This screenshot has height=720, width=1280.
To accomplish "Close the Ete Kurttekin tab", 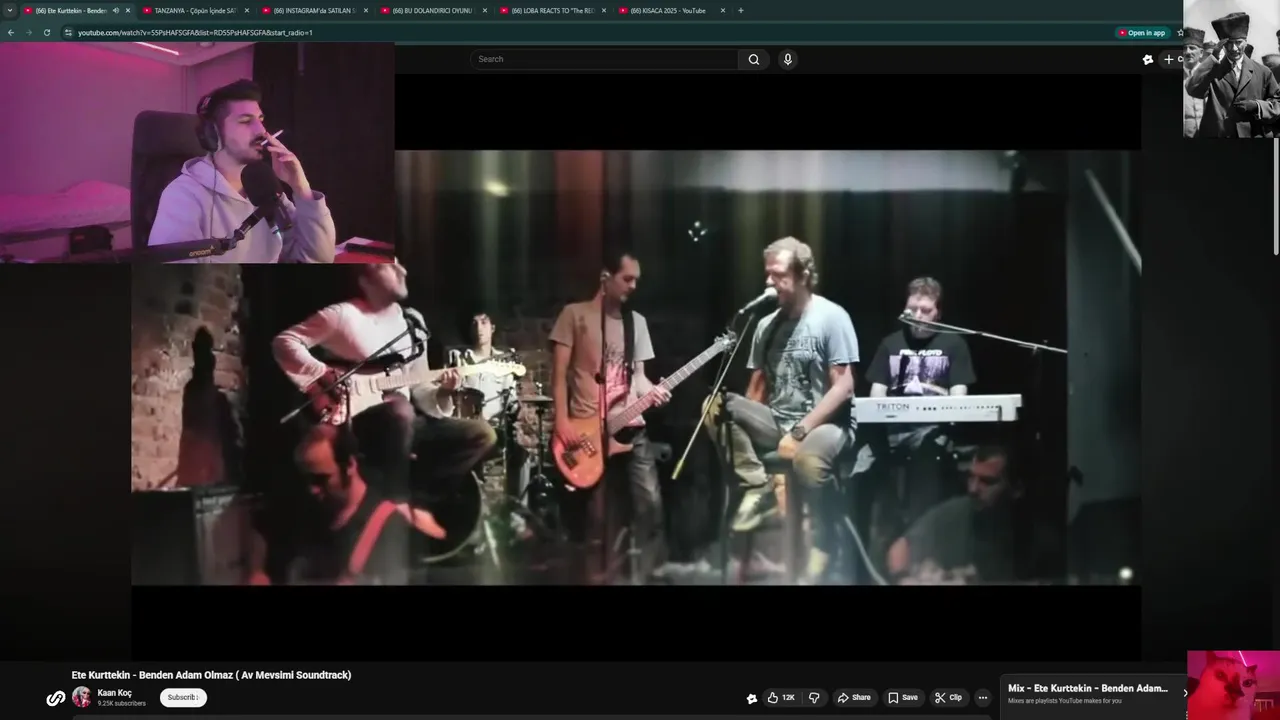I will coord(128,10).
